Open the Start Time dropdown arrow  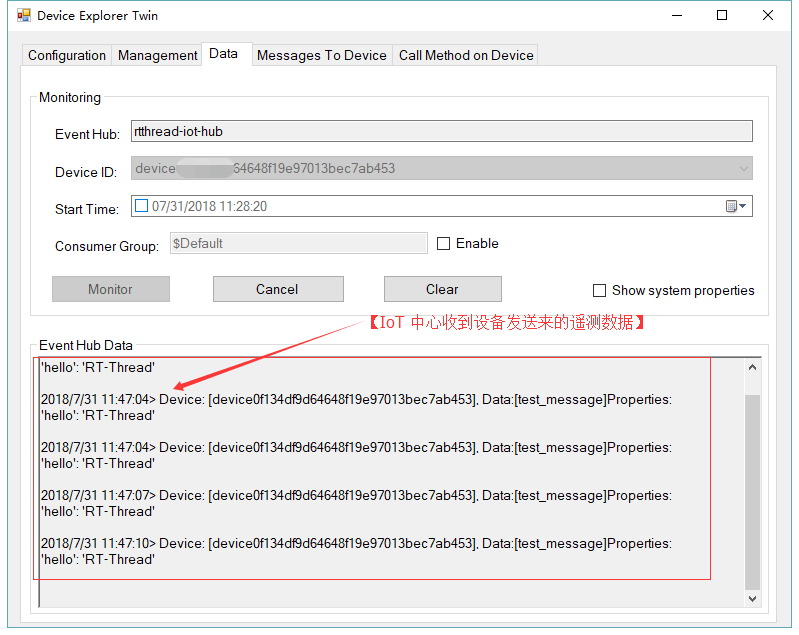(x=744, y=207)
